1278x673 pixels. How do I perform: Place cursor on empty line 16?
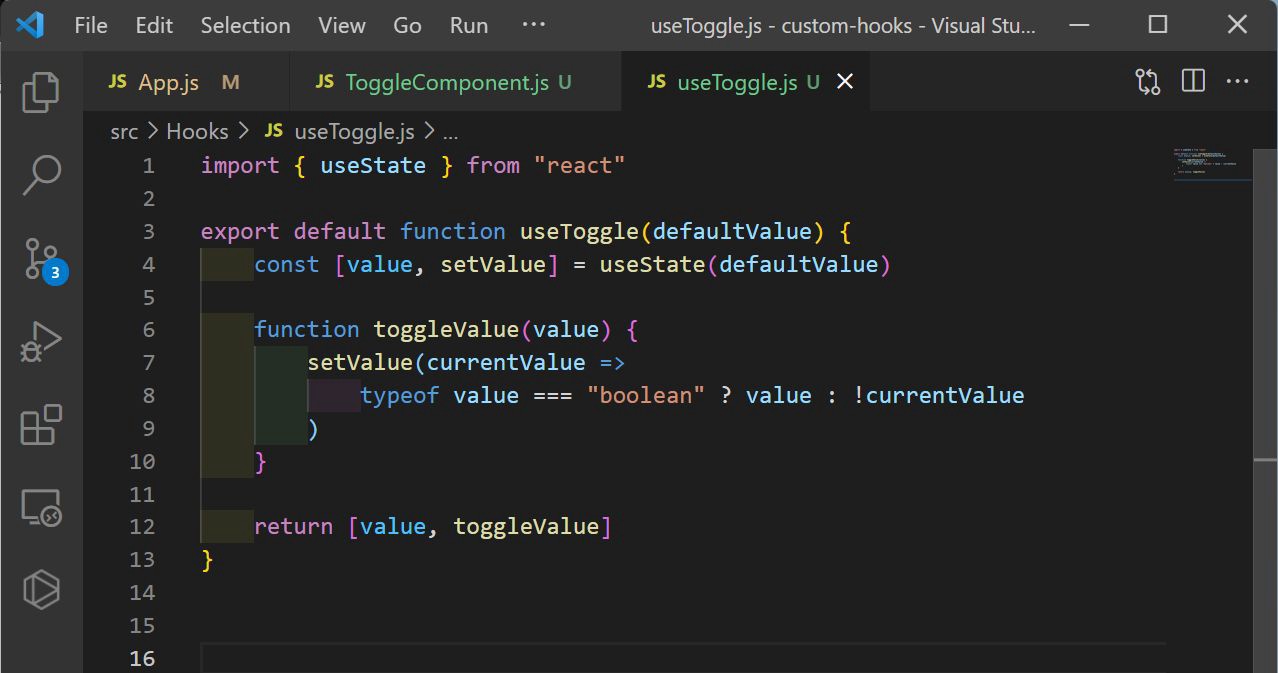coord(683,658)
